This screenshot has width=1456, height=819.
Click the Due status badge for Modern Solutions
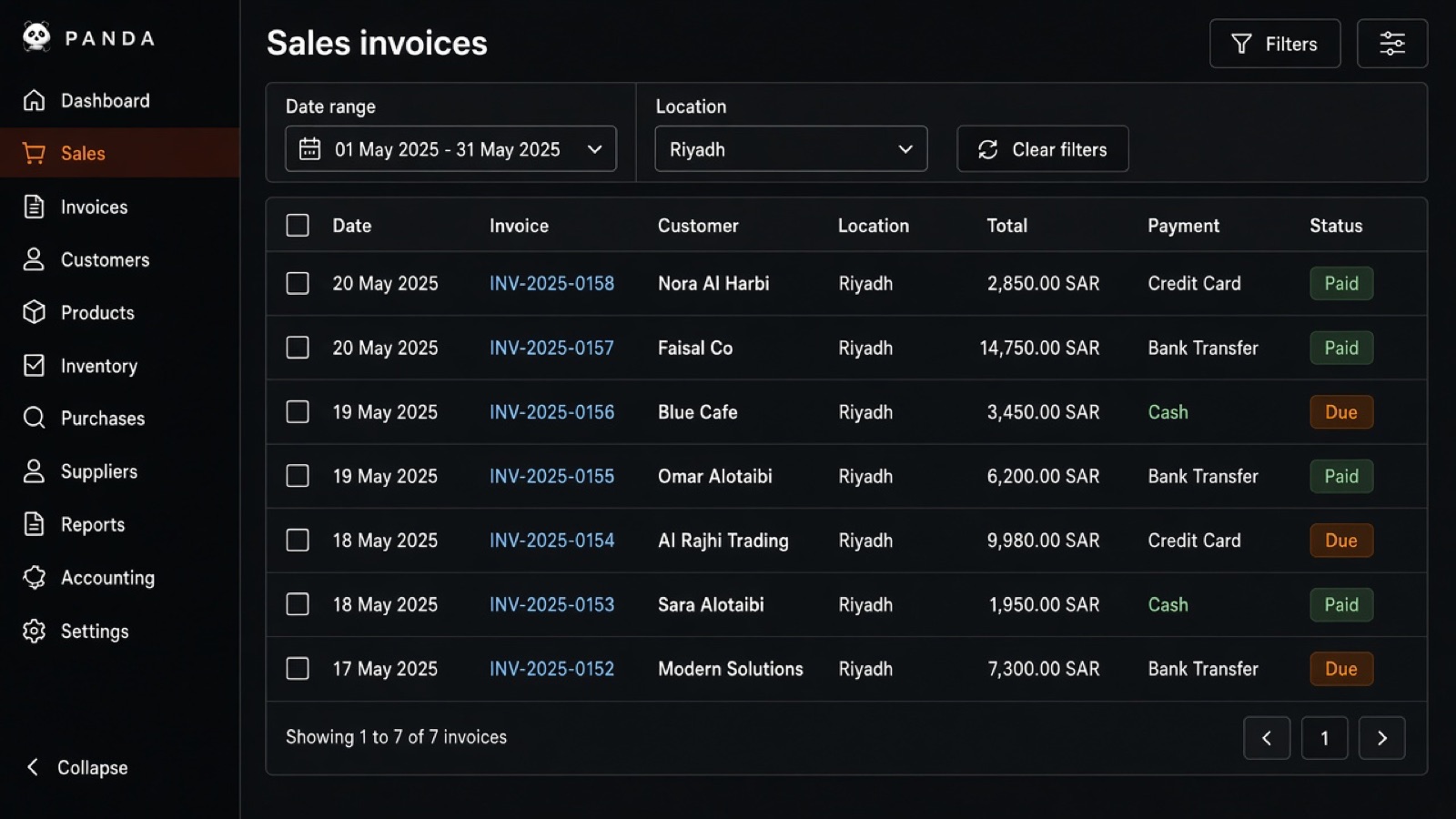tap(1341, 668)
